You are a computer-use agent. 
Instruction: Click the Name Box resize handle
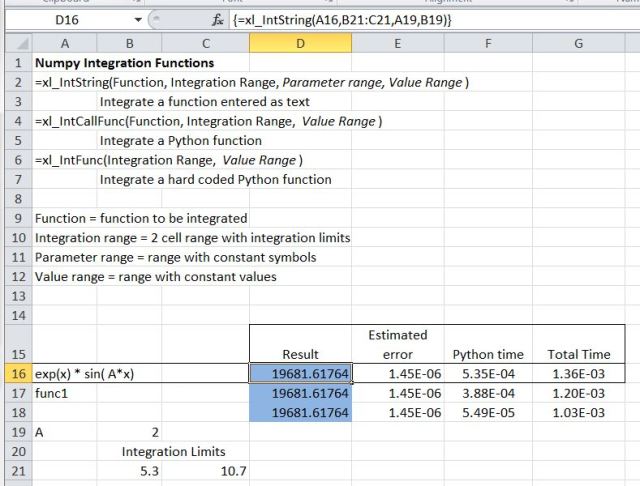coord(157,20)
